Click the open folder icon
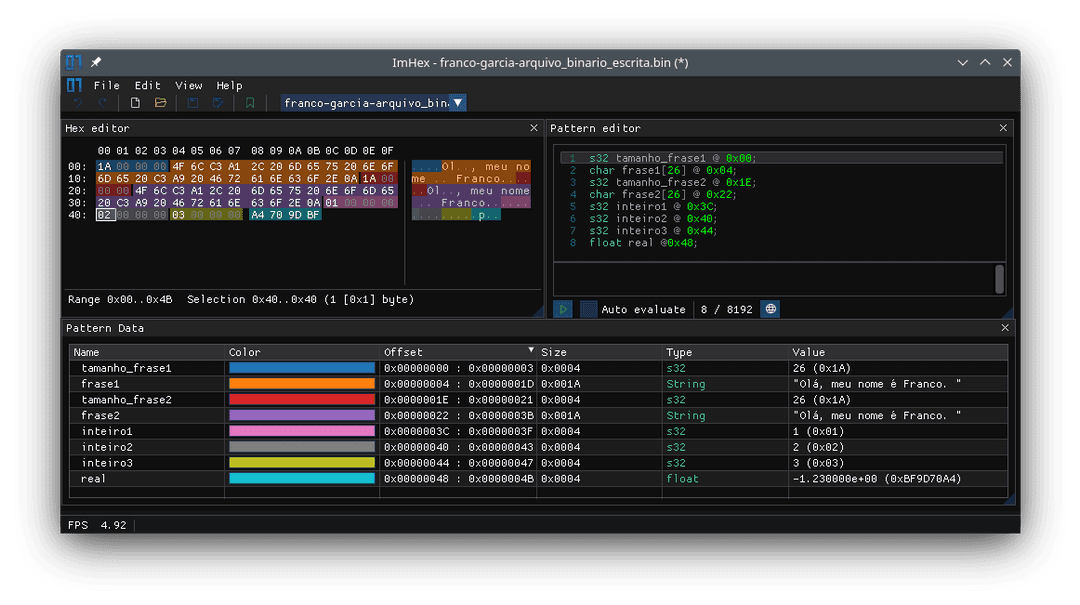The width and height of the screenshot is (1080, 605). (160, 103)
